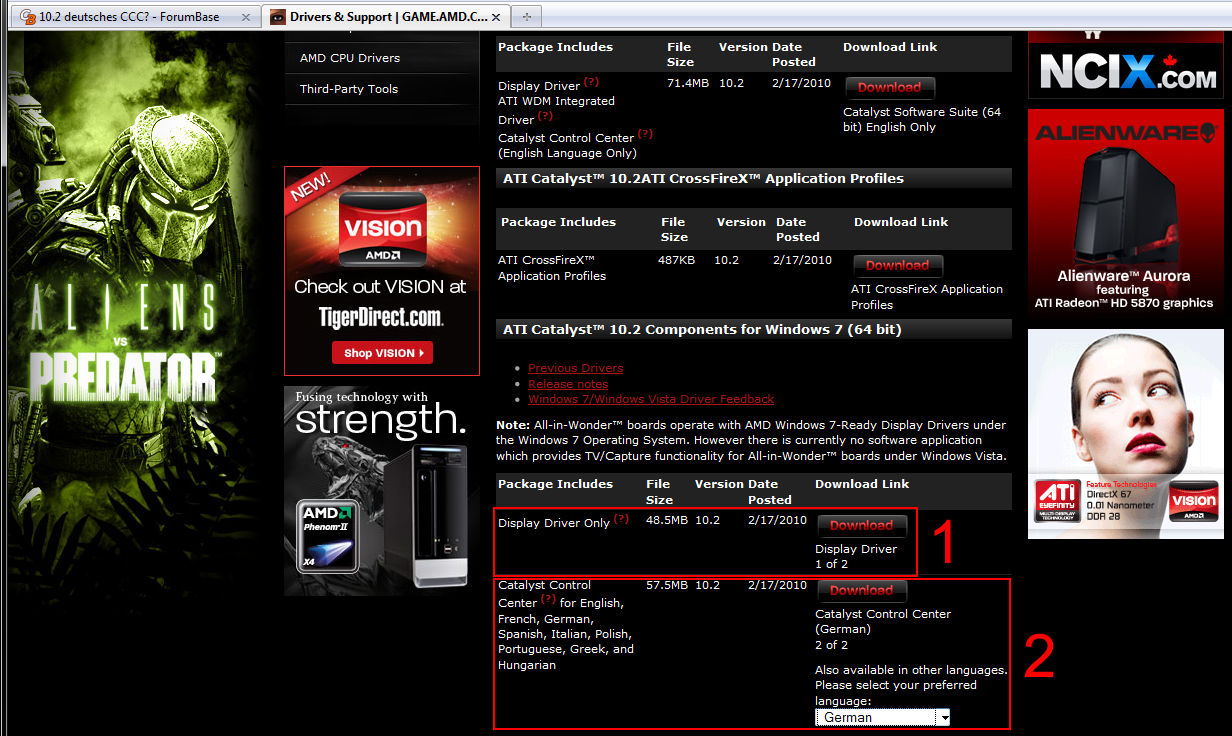Viewport: 1232px width, 736px height.
Task: Click the AMD Phenom II badge
Action: point(328,536)
